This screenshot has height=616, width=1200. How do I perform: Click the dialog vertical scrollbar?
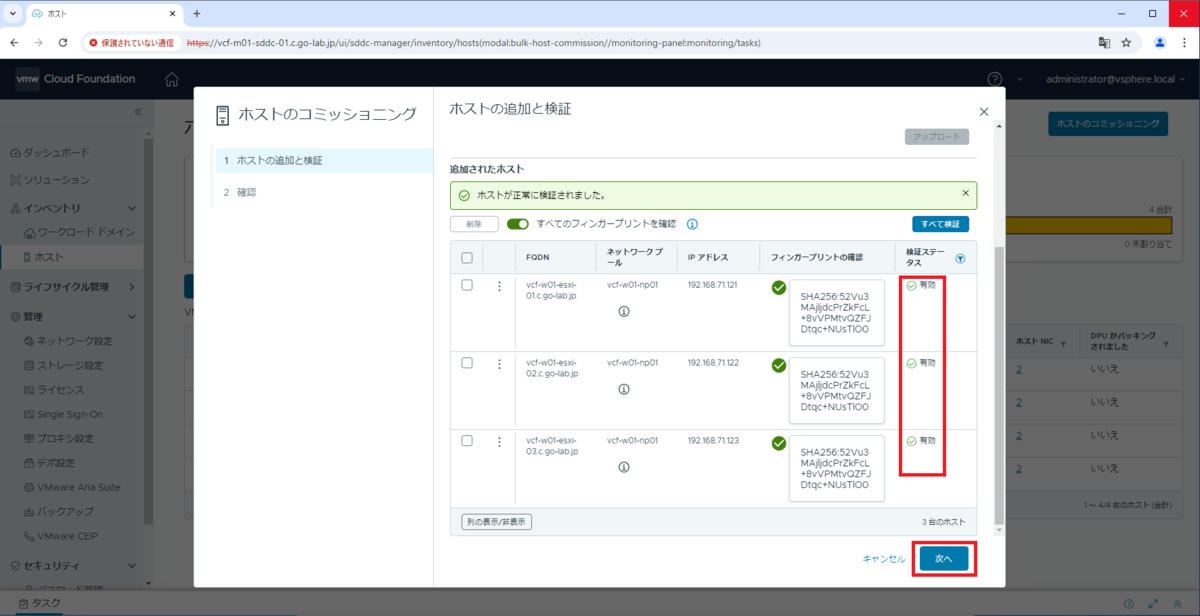(x=999, y=385)
